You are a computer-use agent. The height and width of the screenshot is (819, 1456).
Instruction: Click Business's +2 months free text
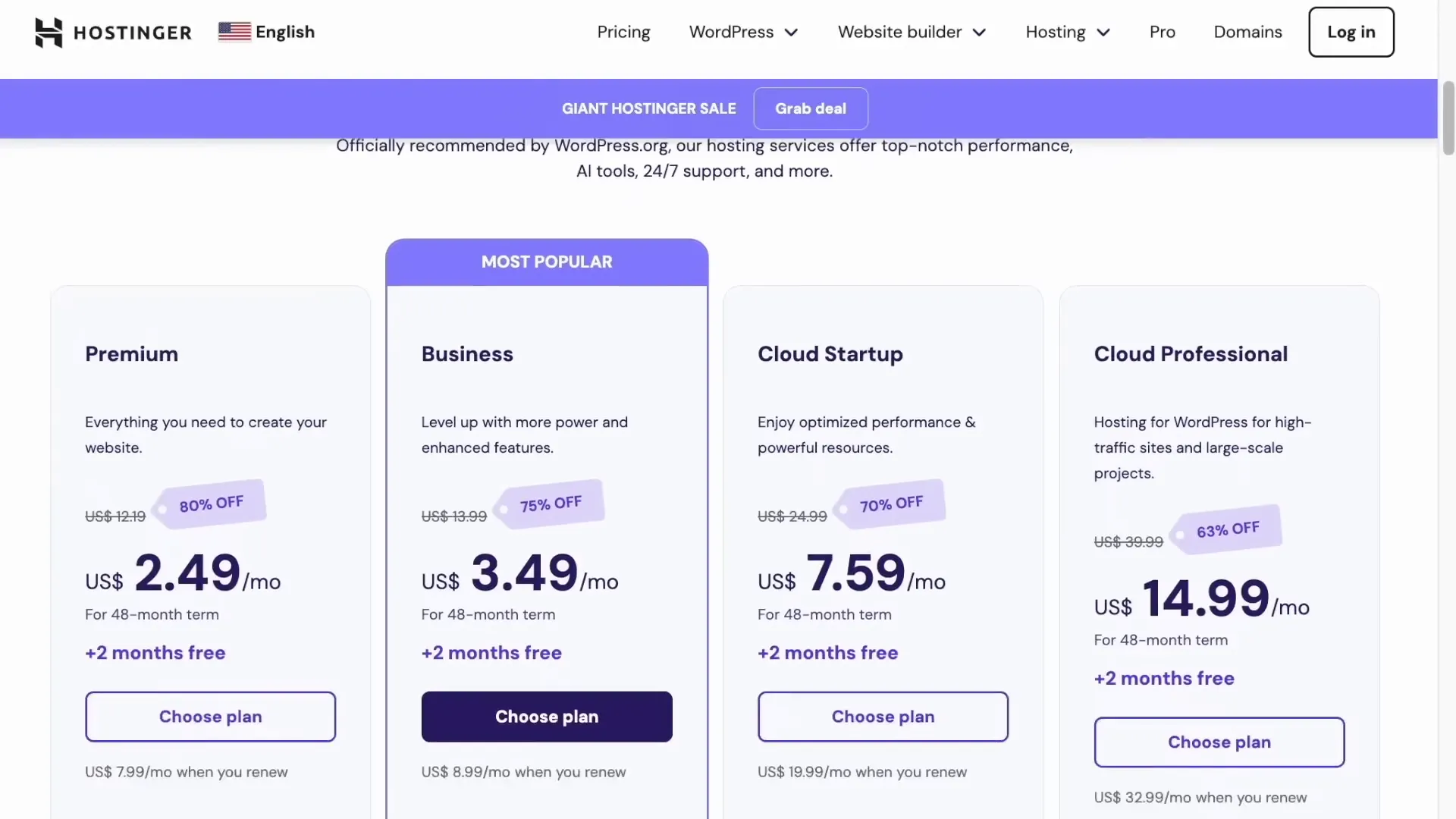click(x=491, y=653)
